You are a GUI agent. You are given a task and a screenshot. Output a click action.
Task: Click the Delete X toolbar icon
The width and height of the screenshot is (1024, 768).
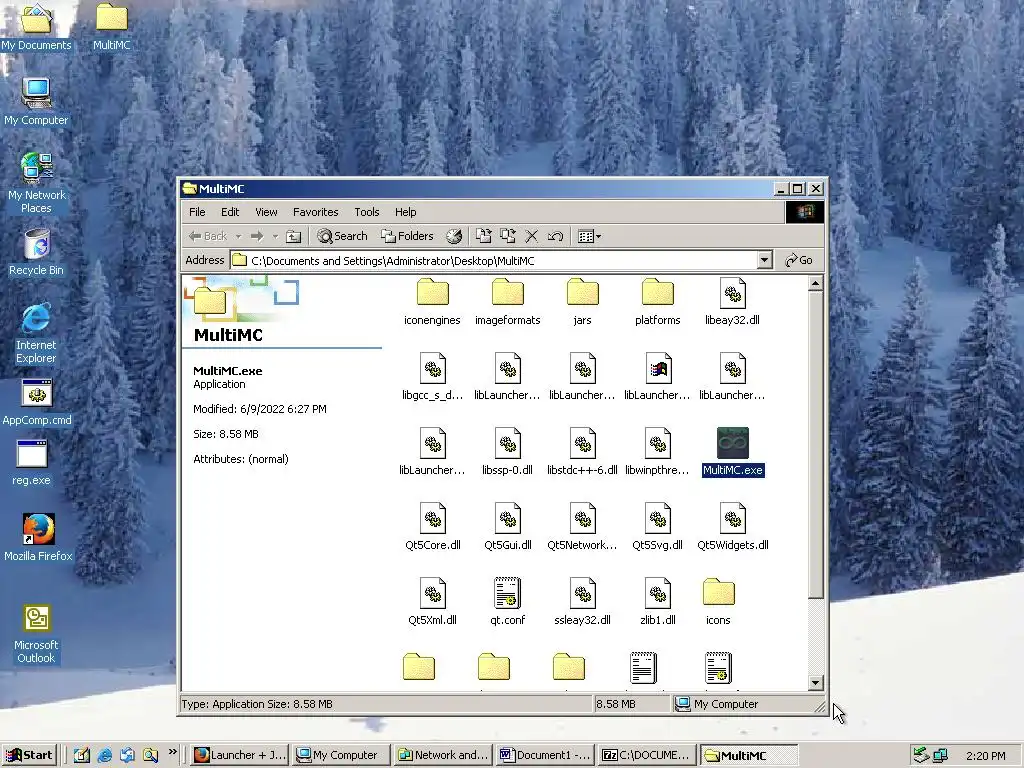pyautogui.click(x=532, y=236)
